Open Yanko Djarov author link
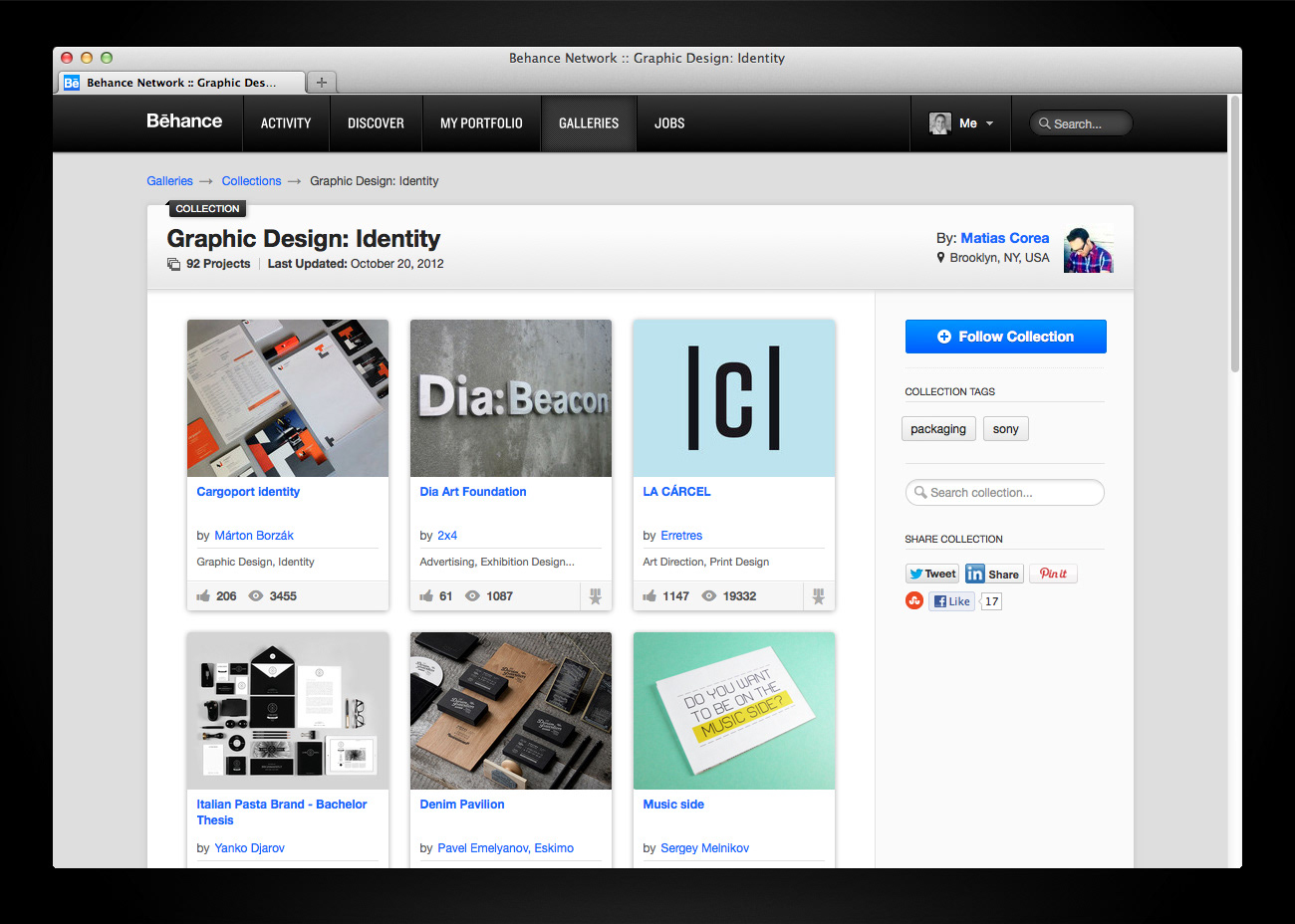This screenshot has height=924, width=1295. 250,848
